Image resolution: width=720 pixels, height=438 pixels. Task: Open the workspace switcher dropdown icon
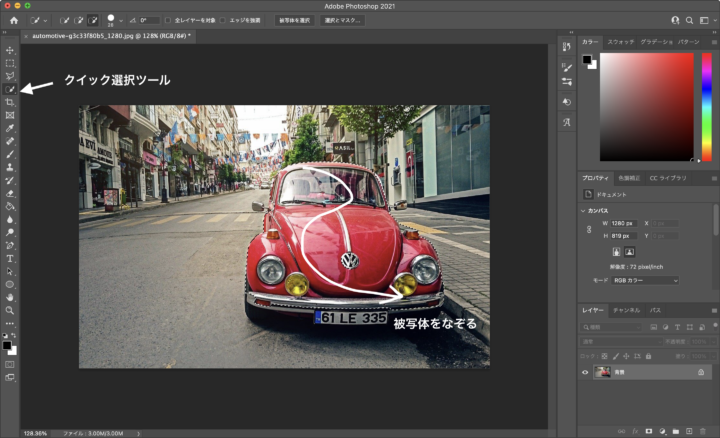[704, 20]
